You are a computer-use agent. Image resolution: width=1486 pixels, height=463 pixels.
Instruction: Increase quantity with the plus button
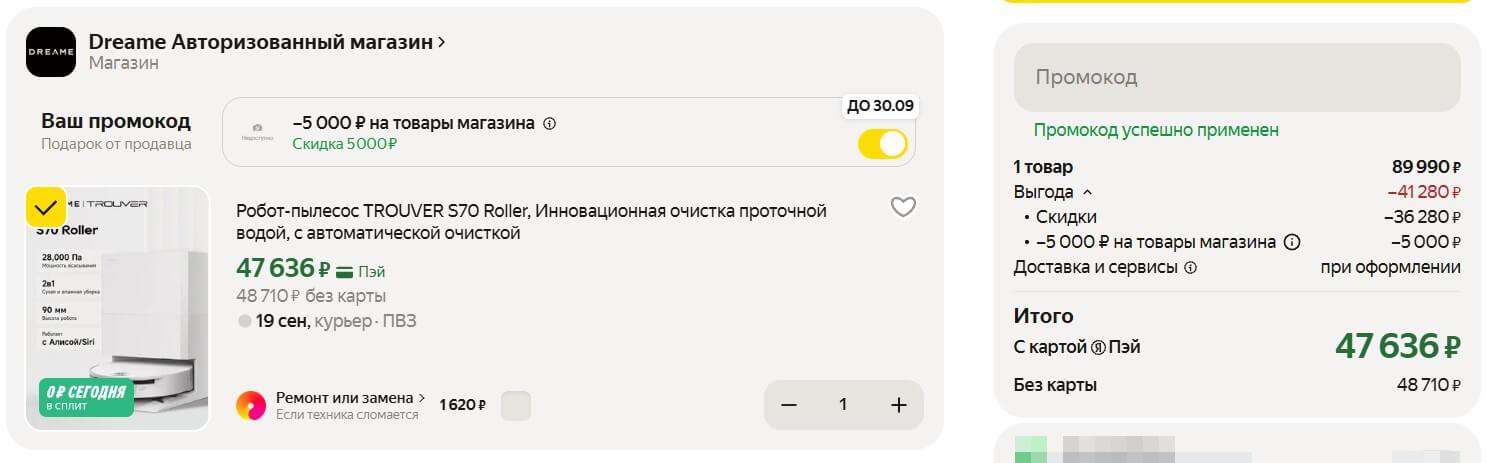[898, 405]
